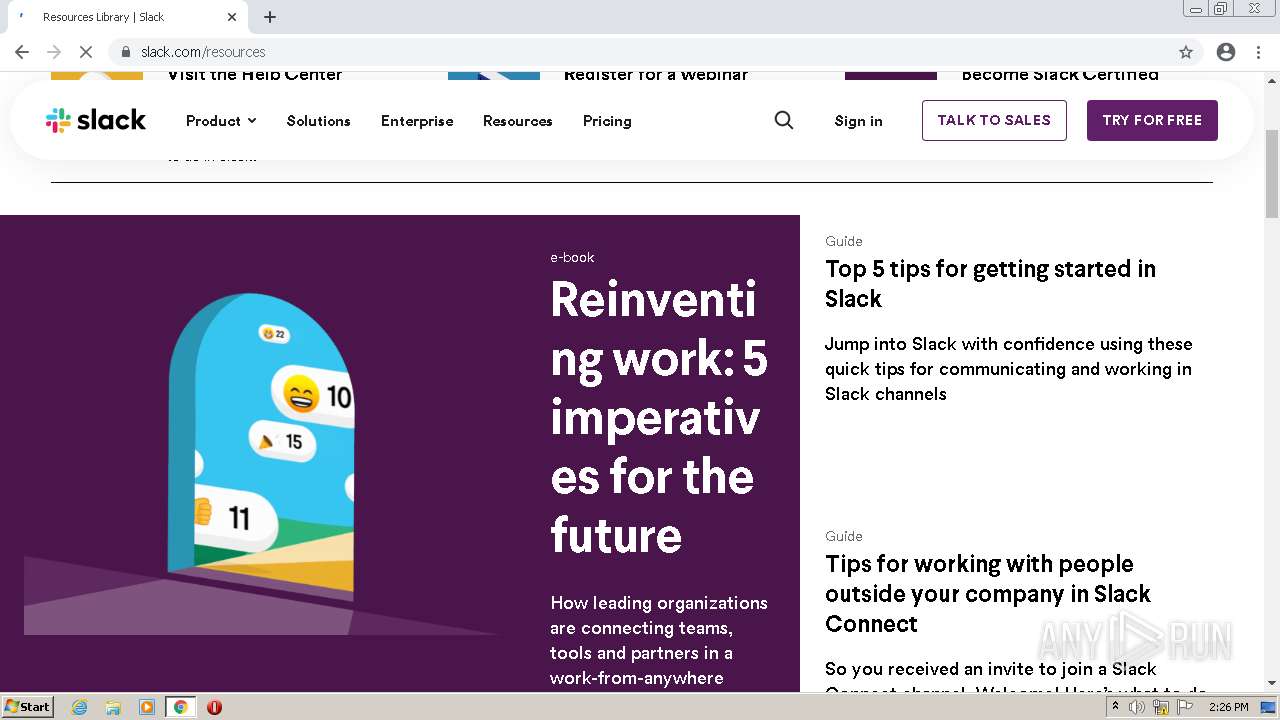Show hidden system tray icons

tap(1115, 707)
